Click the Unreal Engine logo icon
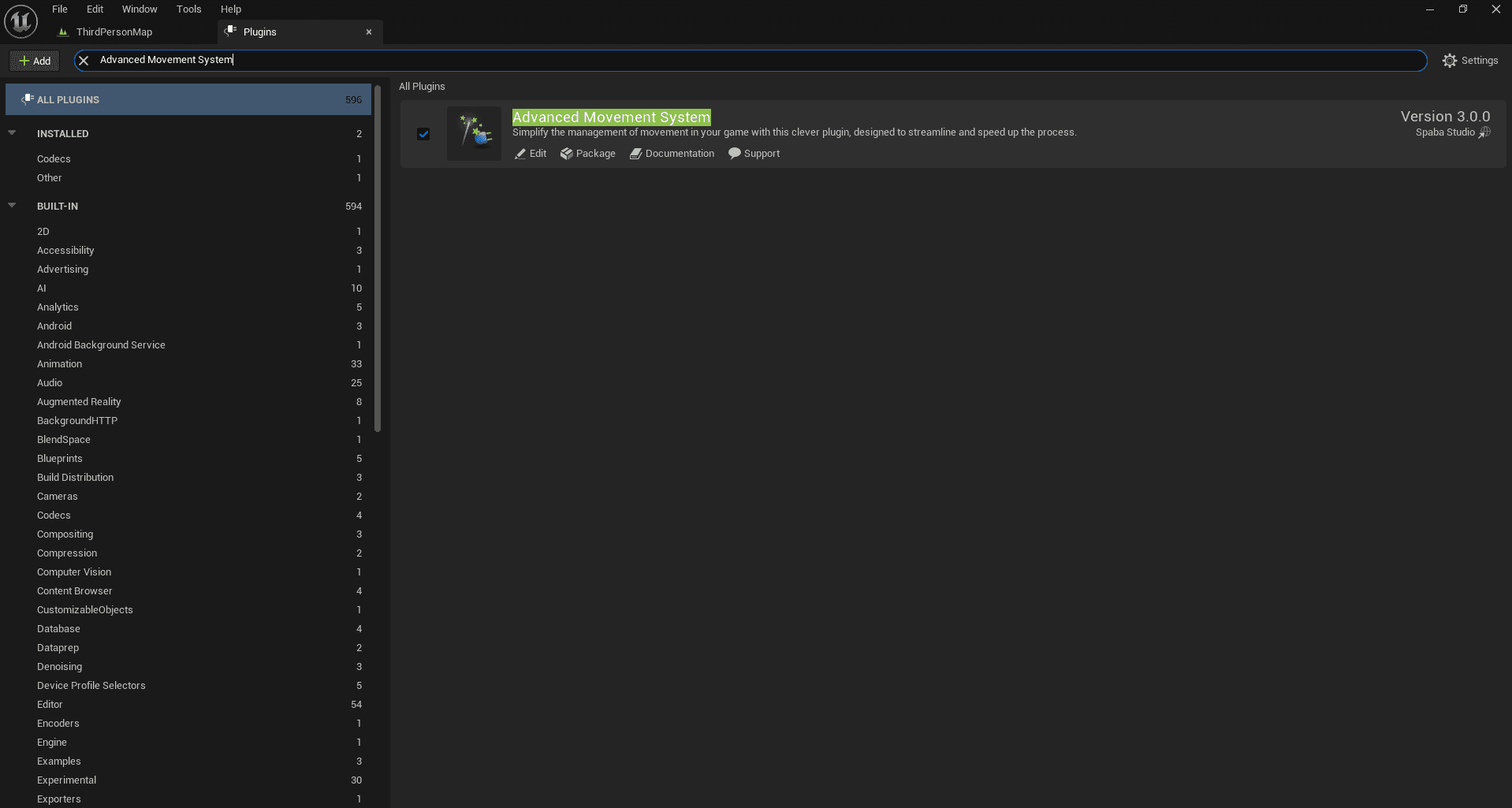 (21, 21)
